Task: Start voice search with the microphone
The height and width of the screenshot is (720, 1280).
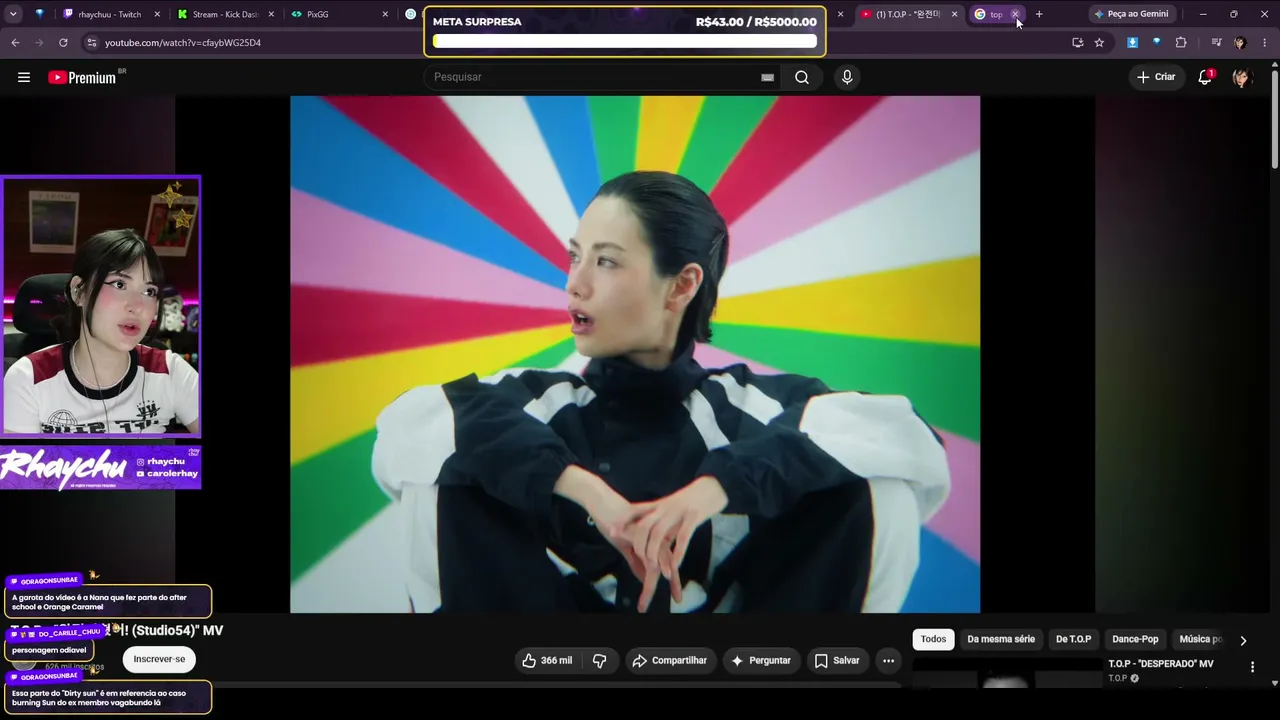Action: pyautogui.click(x=847, y=77)
